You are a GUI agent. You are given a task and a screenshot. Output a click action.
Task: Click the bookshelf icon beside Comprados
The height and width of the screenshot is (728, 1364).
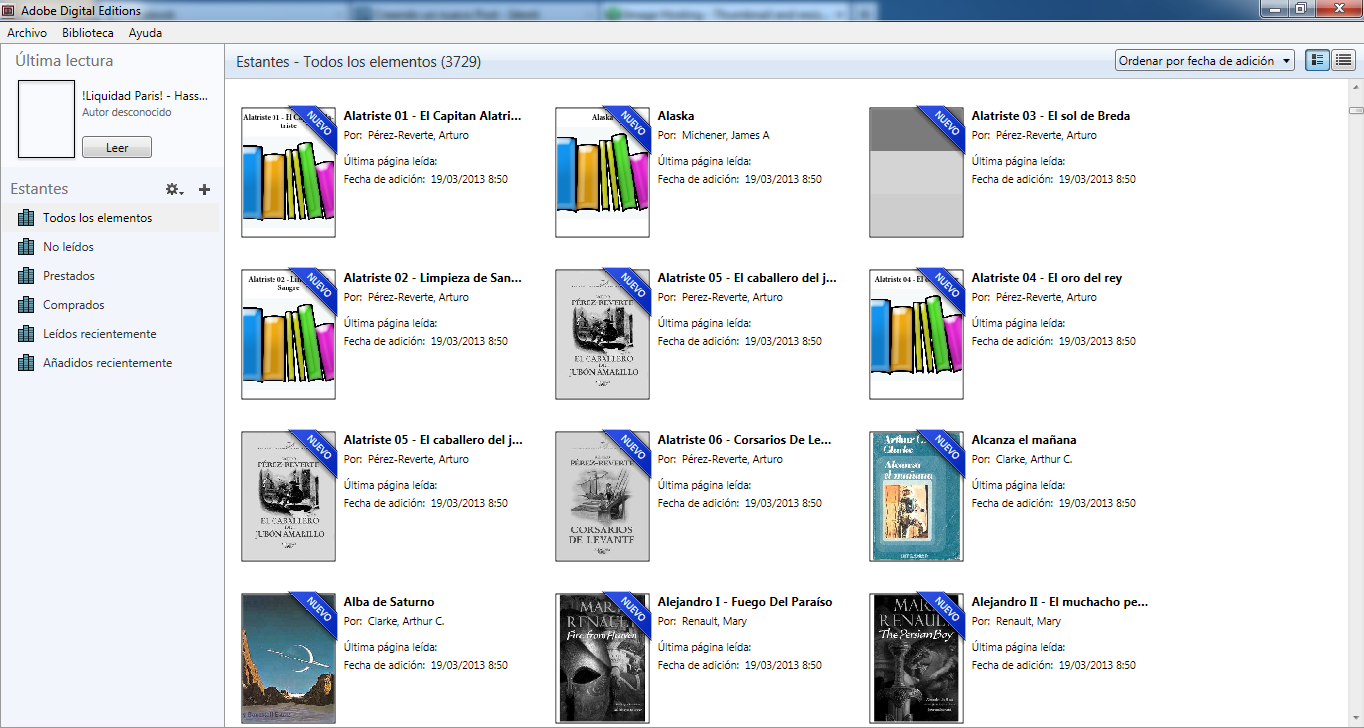(26, 305)
